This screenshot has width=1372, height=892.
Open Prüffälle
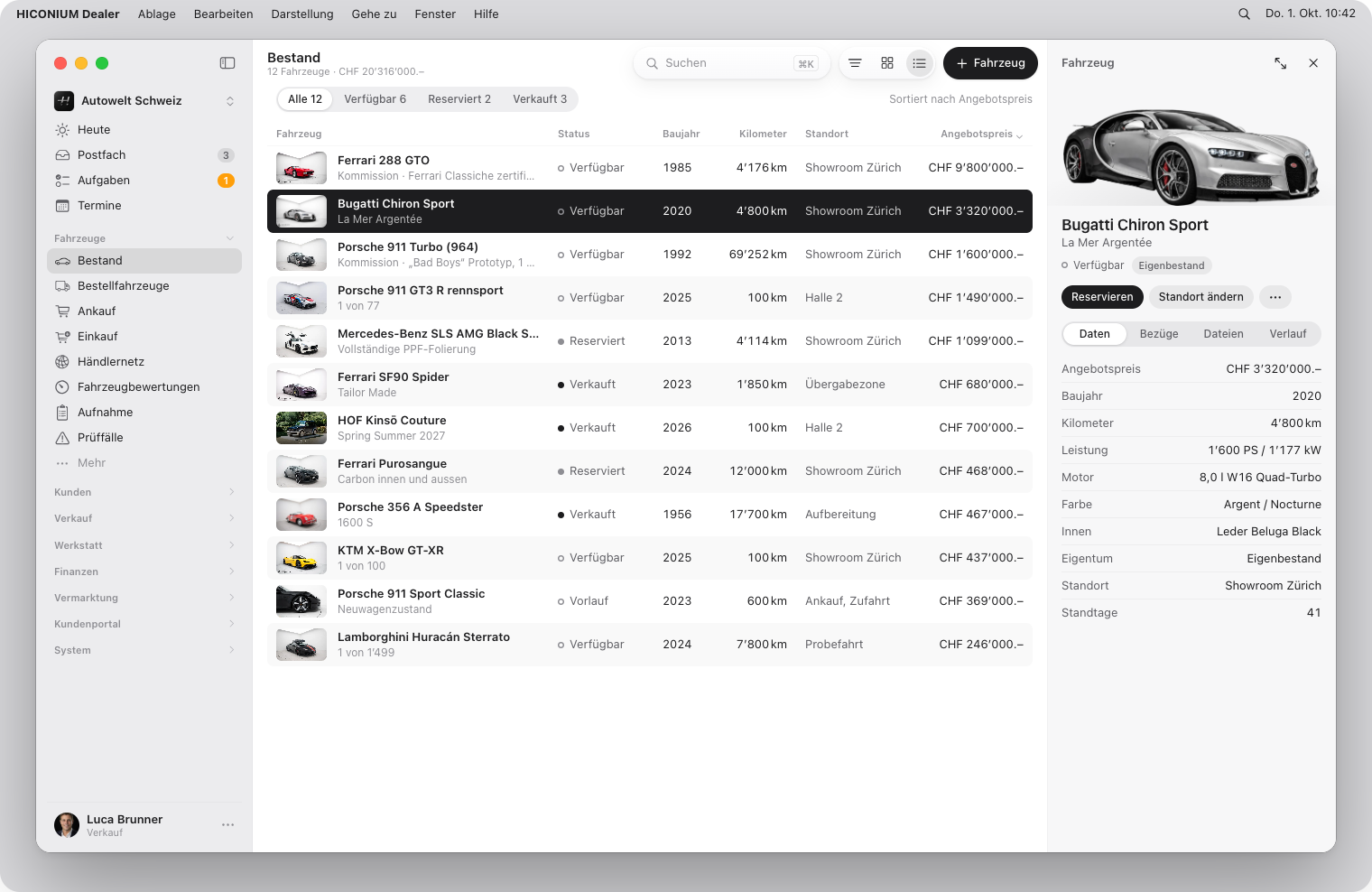[144, 438]
